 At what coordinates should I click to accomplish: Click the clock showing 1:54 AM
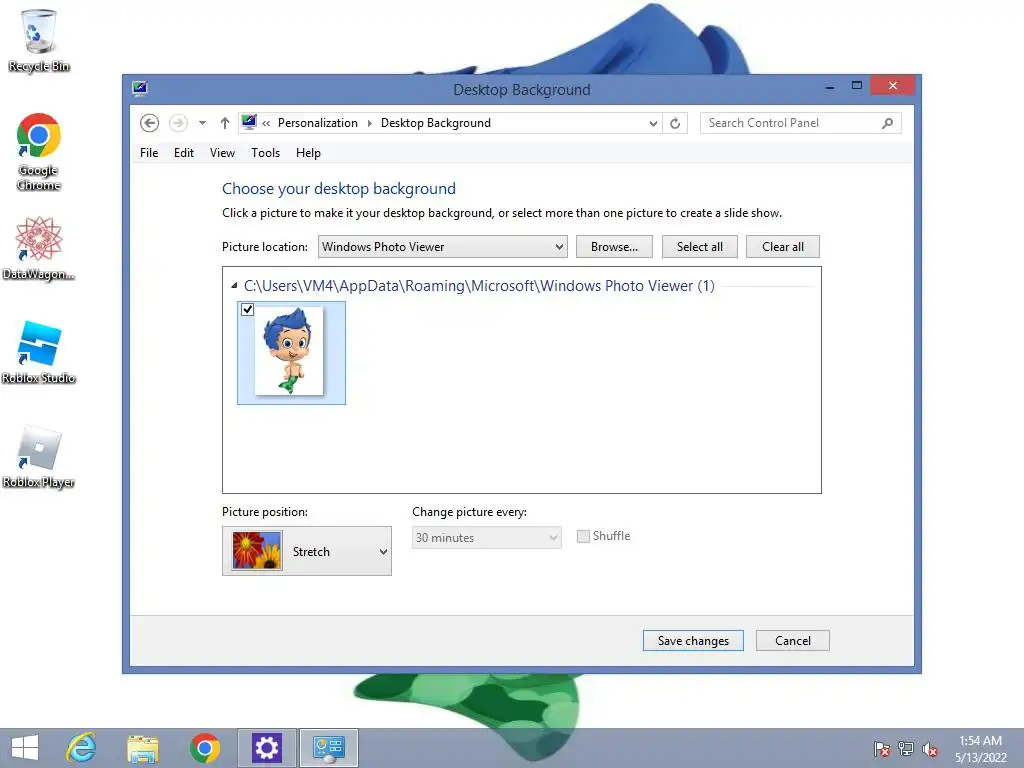[980, 741]
